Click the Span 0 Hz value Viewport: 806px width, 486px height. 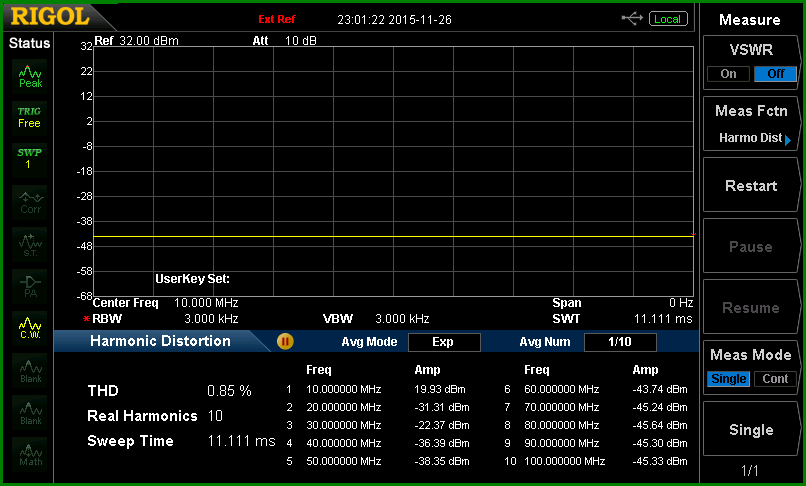pos(681,303)
